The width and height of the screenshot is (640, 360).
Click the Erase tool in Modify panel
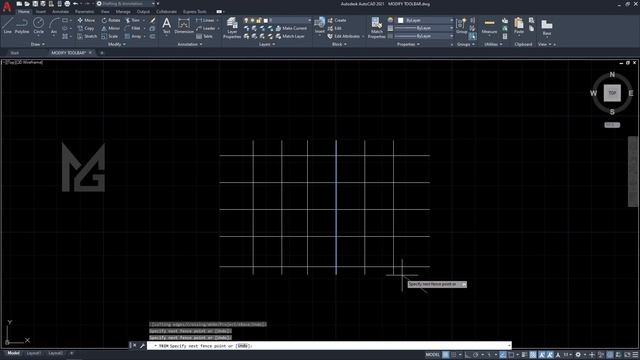point(152,20)
